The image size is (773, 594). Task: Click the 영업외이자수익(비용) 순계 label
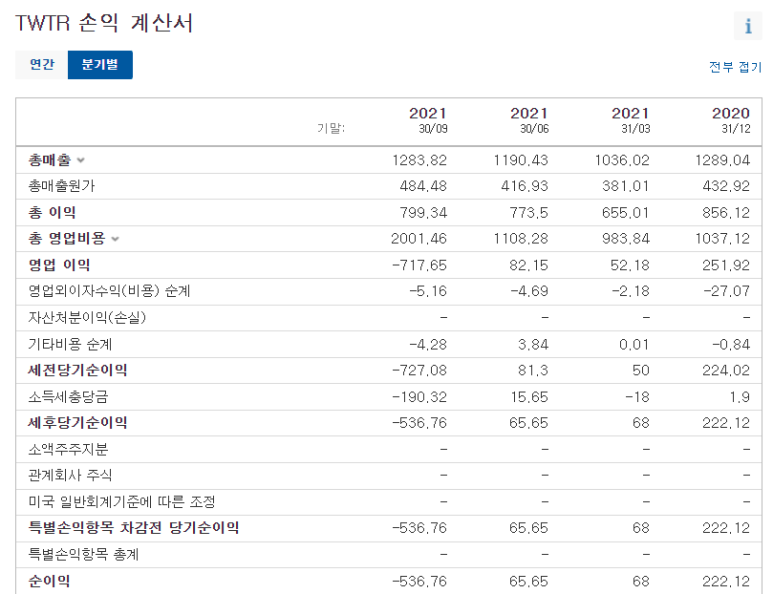(x=109, y=291)
